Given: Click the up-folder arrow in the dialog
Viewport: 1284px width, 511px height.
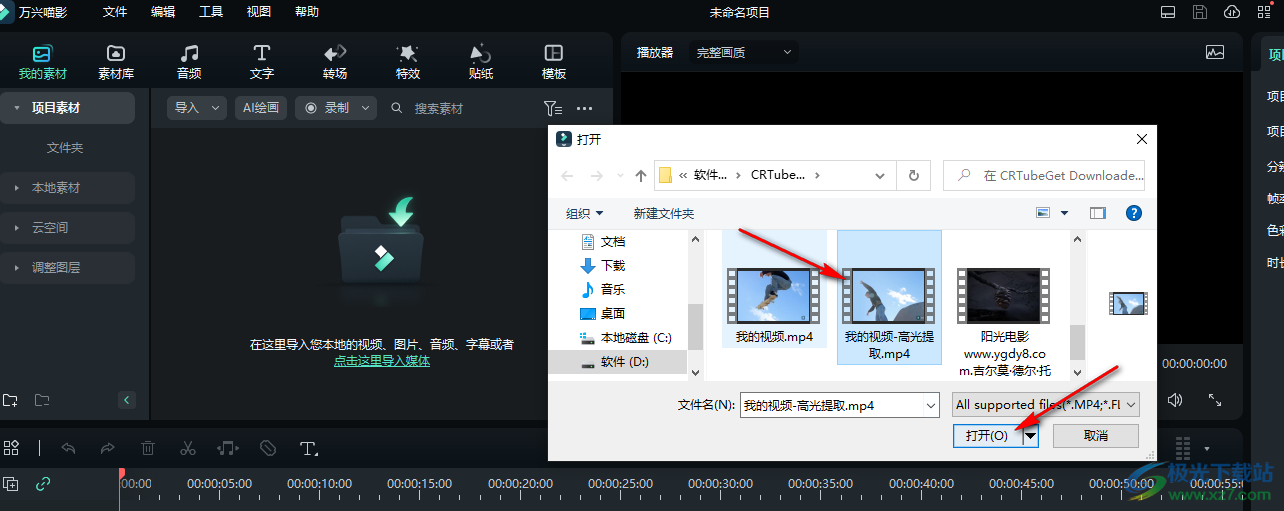Looking at the screenshot, I should coord(641,175).
